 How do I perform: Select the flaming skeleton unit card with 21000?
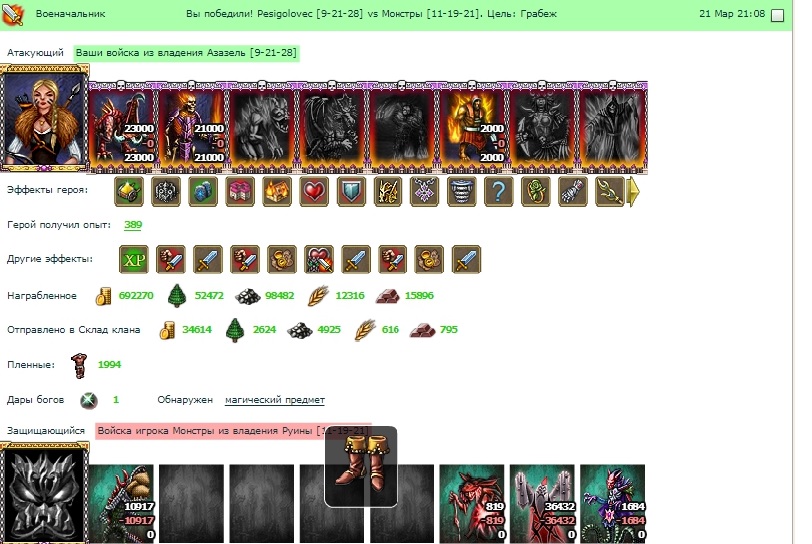[192, 126]
